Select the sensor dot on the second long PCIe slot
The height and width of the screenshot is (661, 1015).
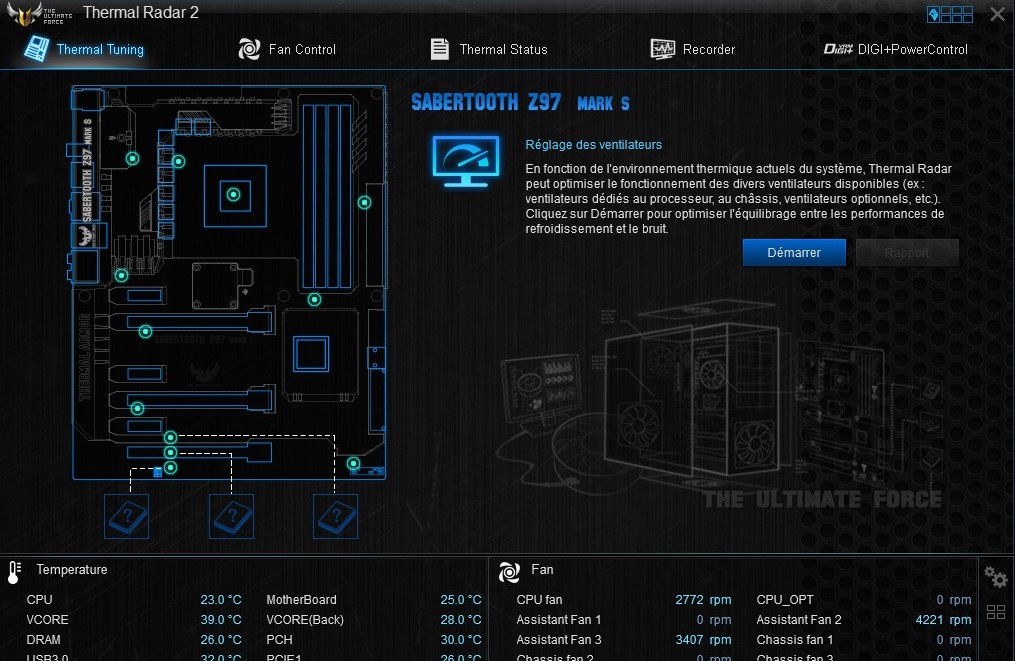137,409
